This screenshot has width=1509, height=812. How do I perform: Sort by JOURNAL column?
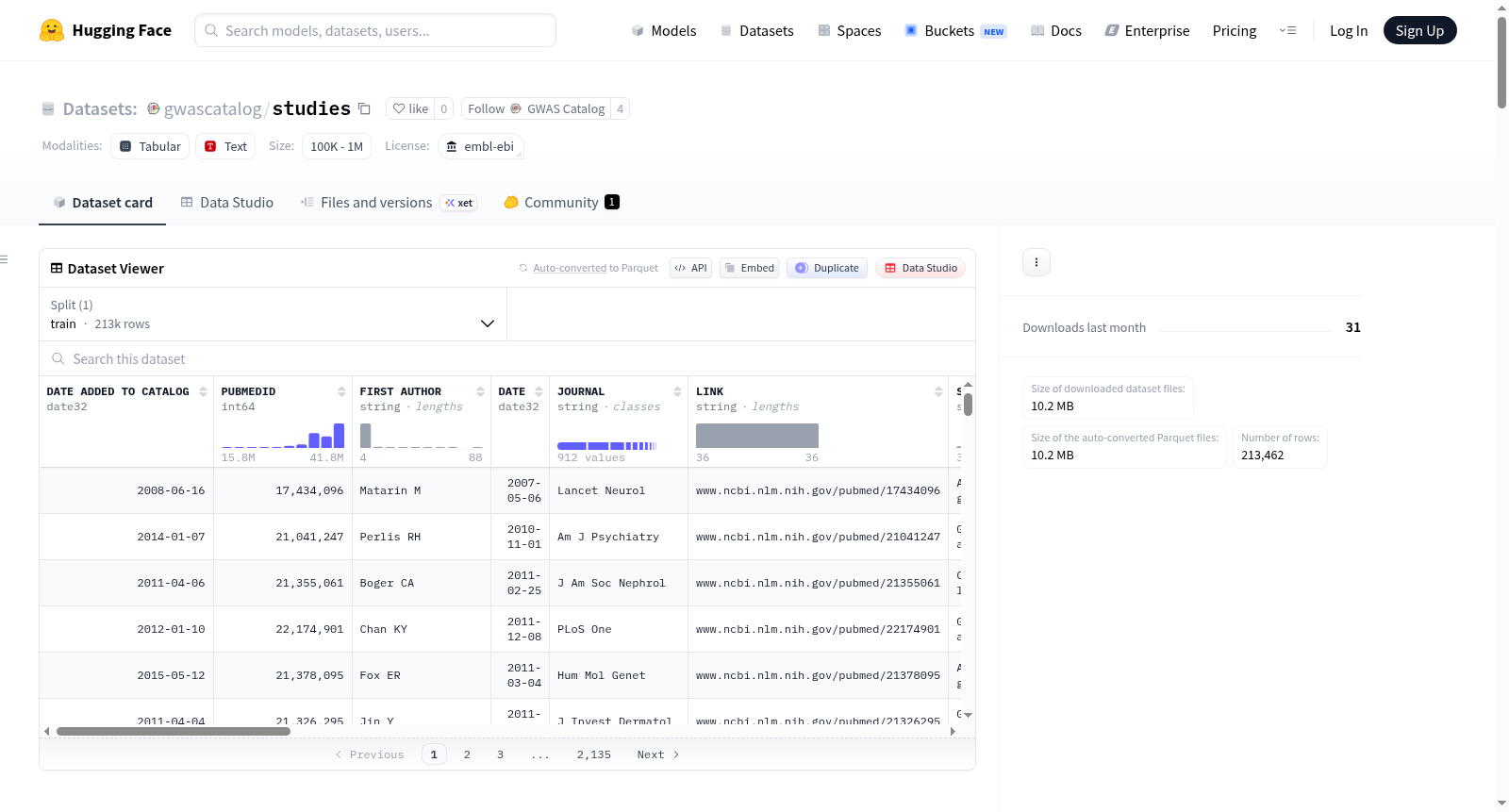point(677,391)
